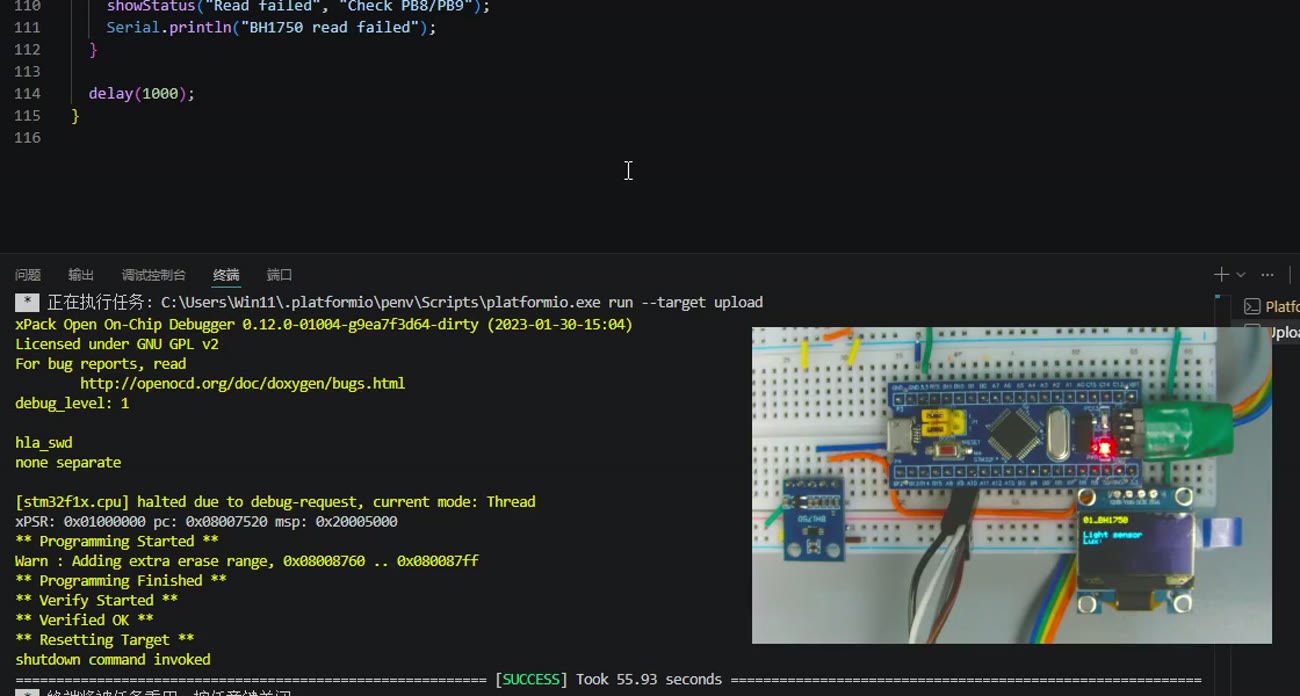Open the launch profile dropdown chevron
This screenshot has width=1300, height=696.
click(1241, 275)
